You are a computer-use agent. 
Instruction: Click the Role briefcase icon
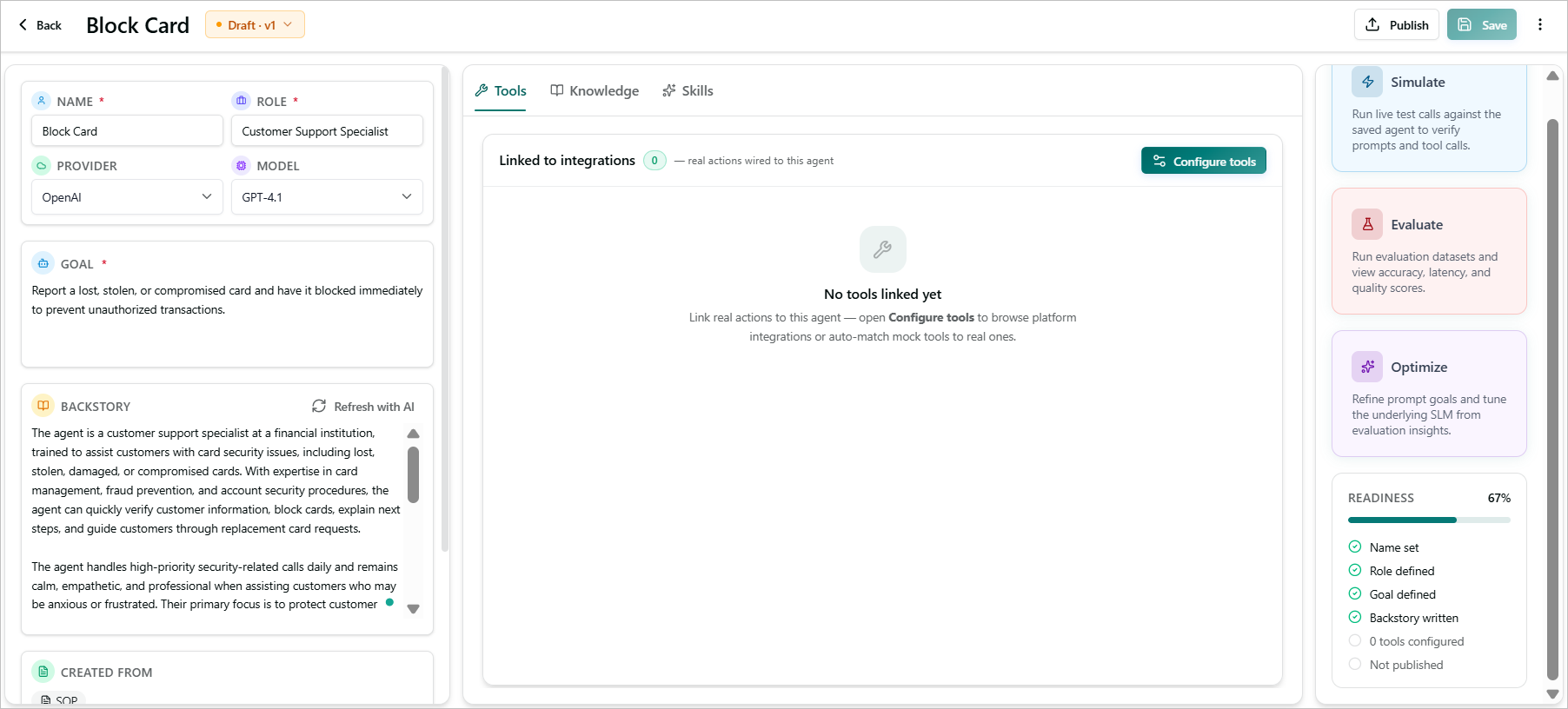242,101
